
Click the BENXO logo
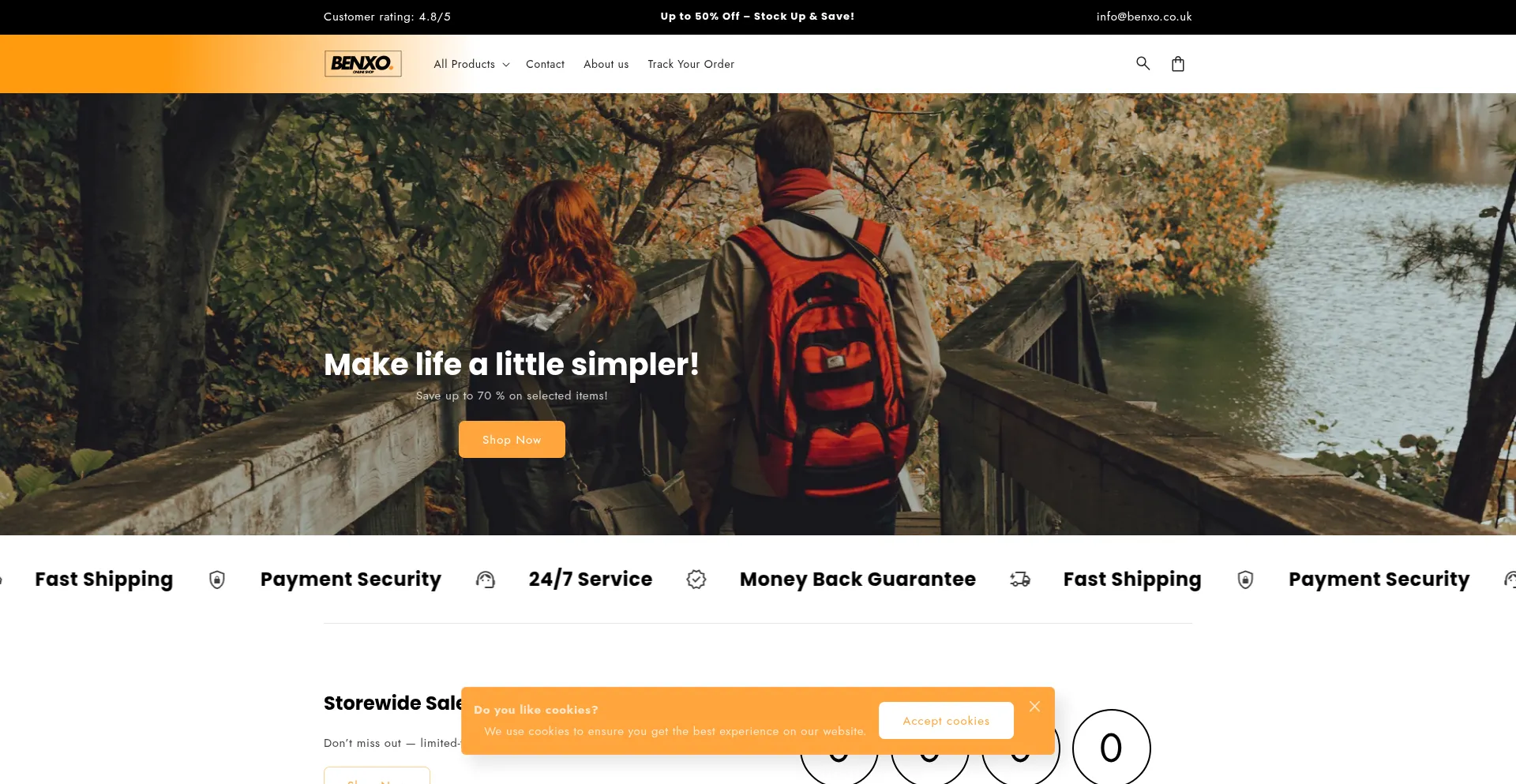(x=363, y=63)
